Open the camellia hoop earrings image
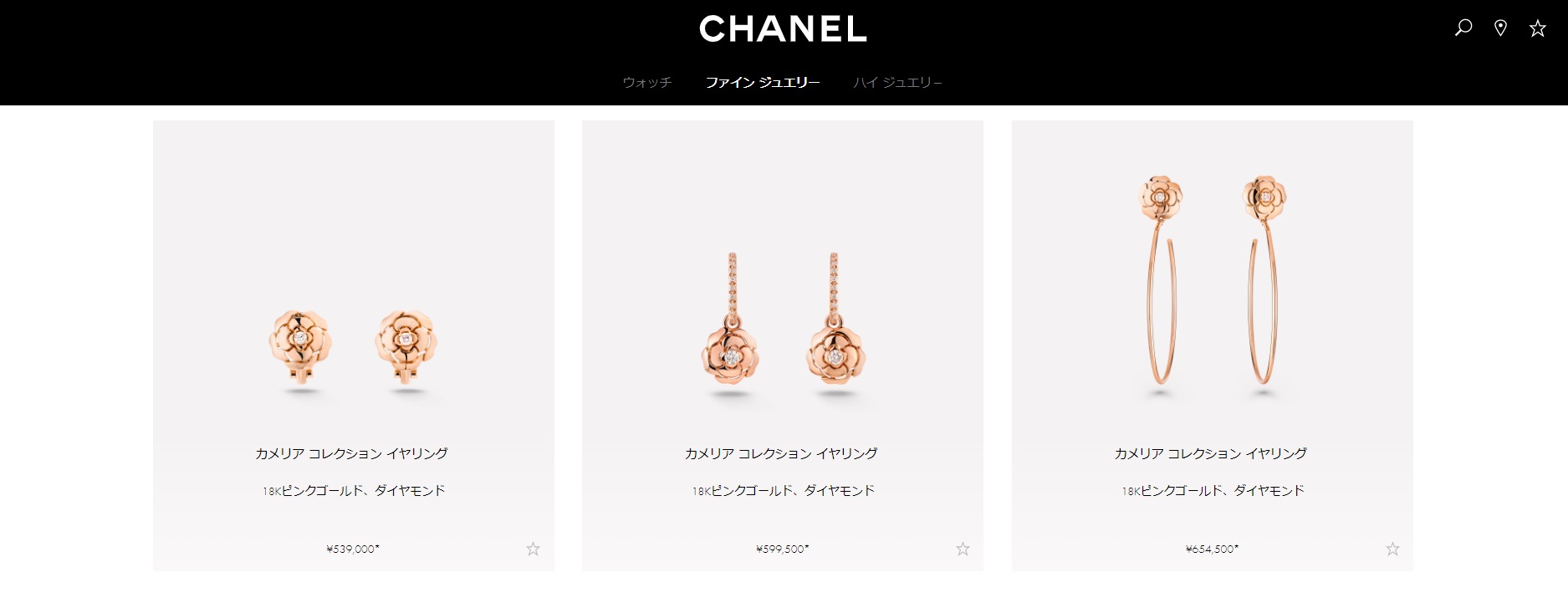The height and width of the screenshot is (598, 1568). pyautogui.click(x=1212, y=283)
